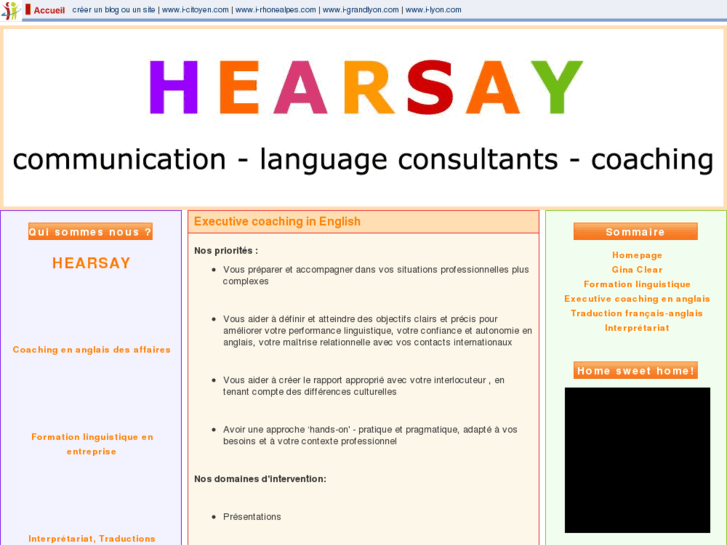Click the banner tagline 'communication - language consultants - coaching'
This screenshot has width=727, height=545.
click(363, 160)
